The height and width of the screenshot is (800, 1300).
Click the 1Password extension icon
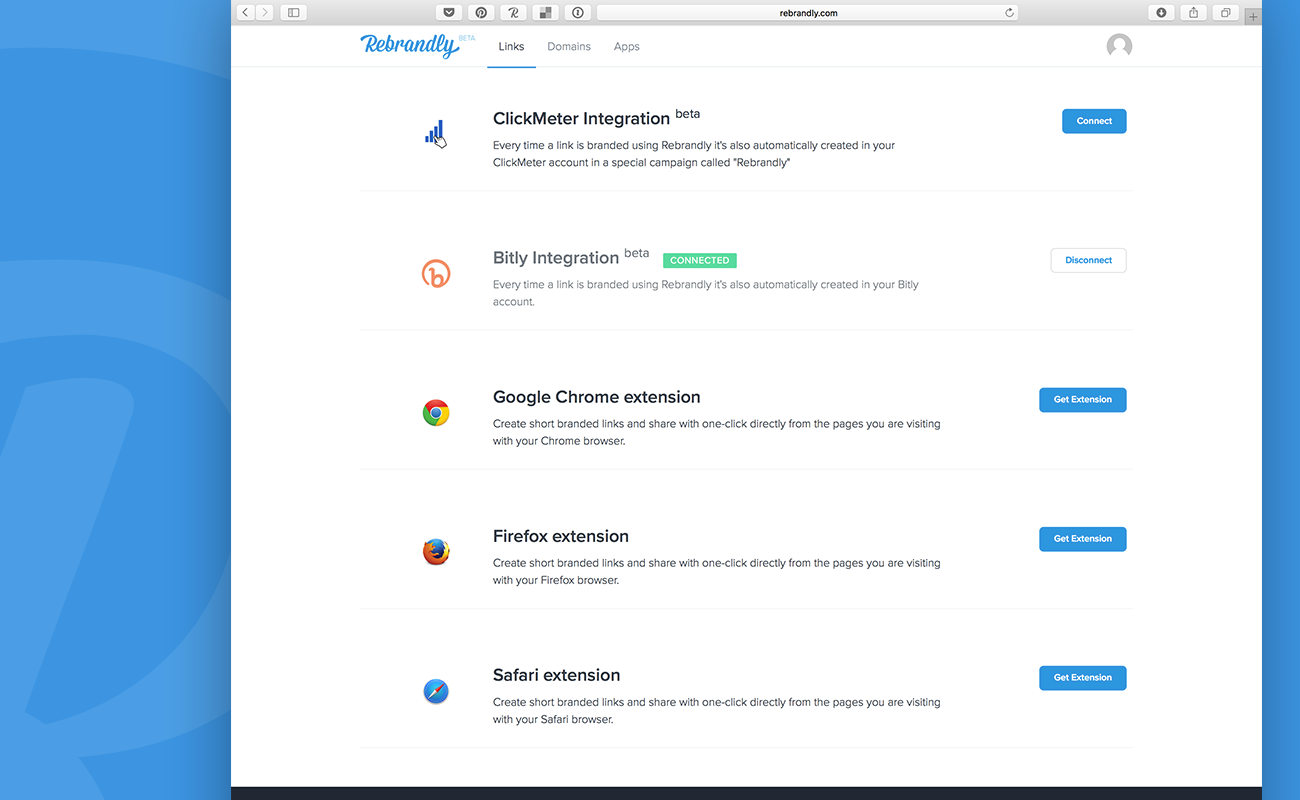(577, 13)
